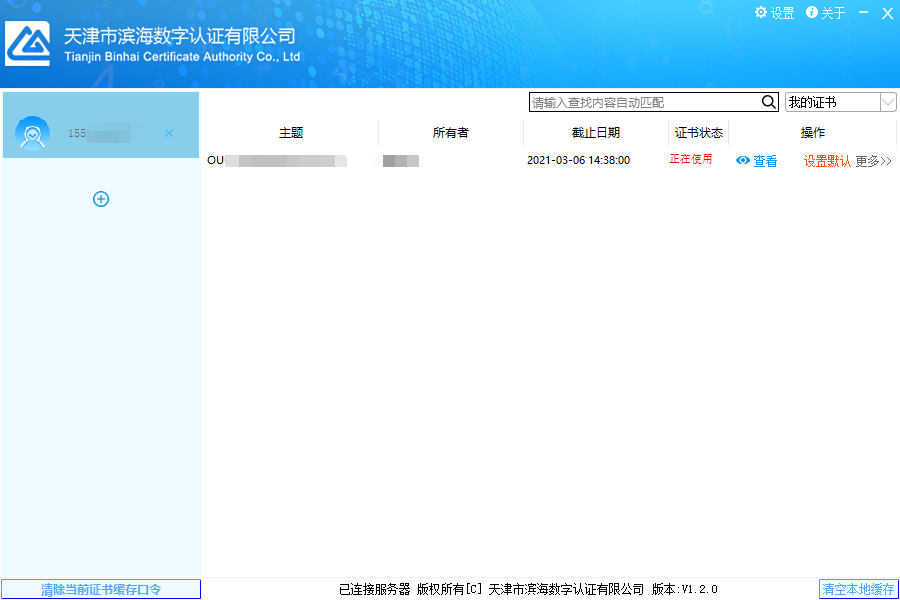Expand the 我的证书 dropdown
The height and width of the screenshot is (600, 900).
click(x=887, y=102)
